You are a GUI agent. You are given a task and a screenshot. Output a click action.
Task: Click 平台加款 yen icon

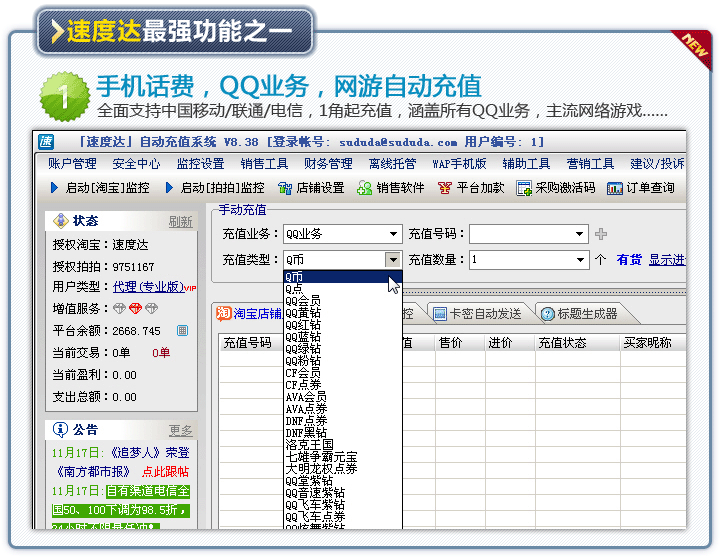coord(444,188)
